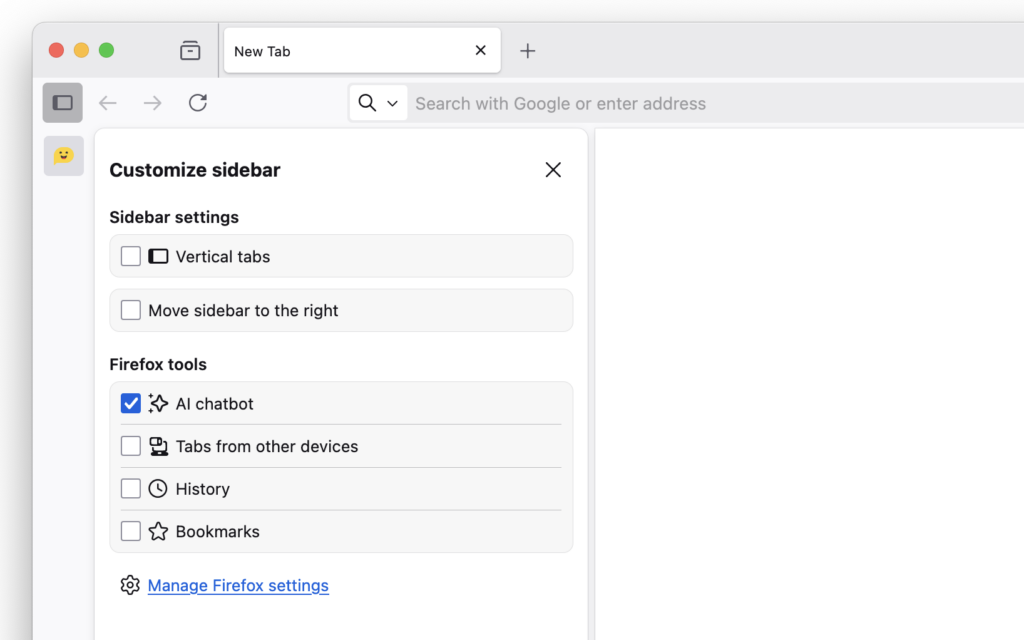Image resolution: width=1024 pixels, height=640 pixels.
Task: Check Move sidebar to the right
Action: 130,310
